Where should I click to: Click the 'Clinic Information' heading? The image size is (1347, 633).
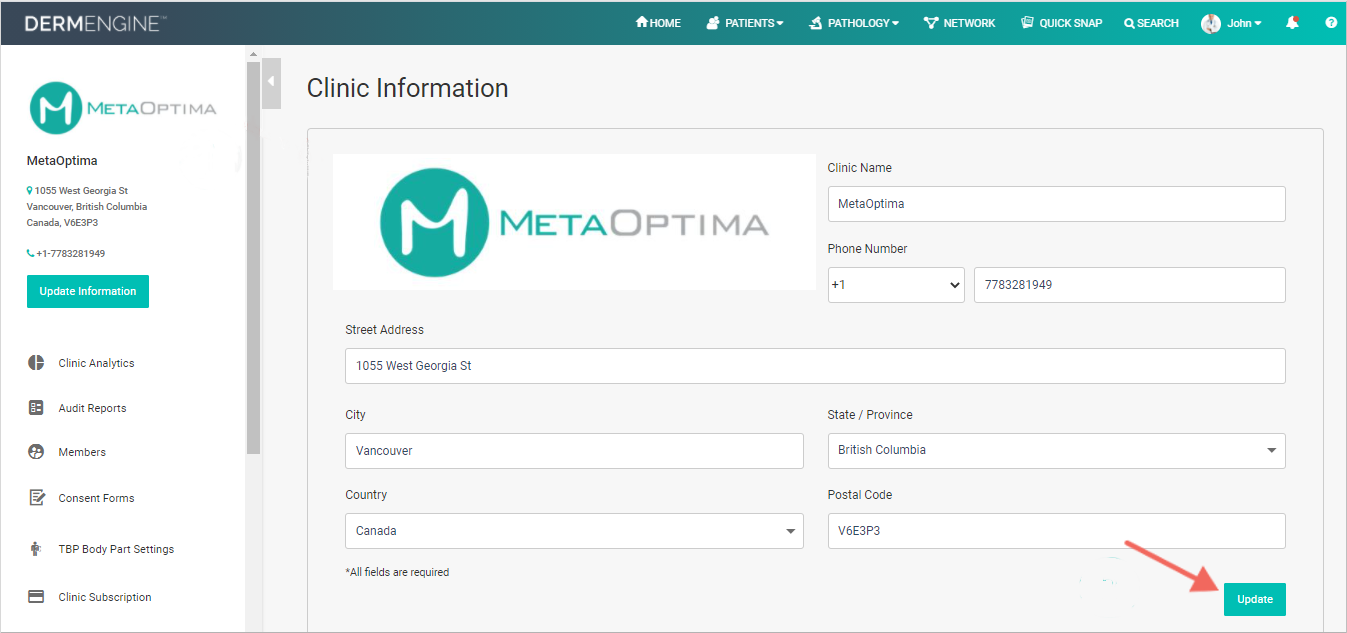coord(407,88)
